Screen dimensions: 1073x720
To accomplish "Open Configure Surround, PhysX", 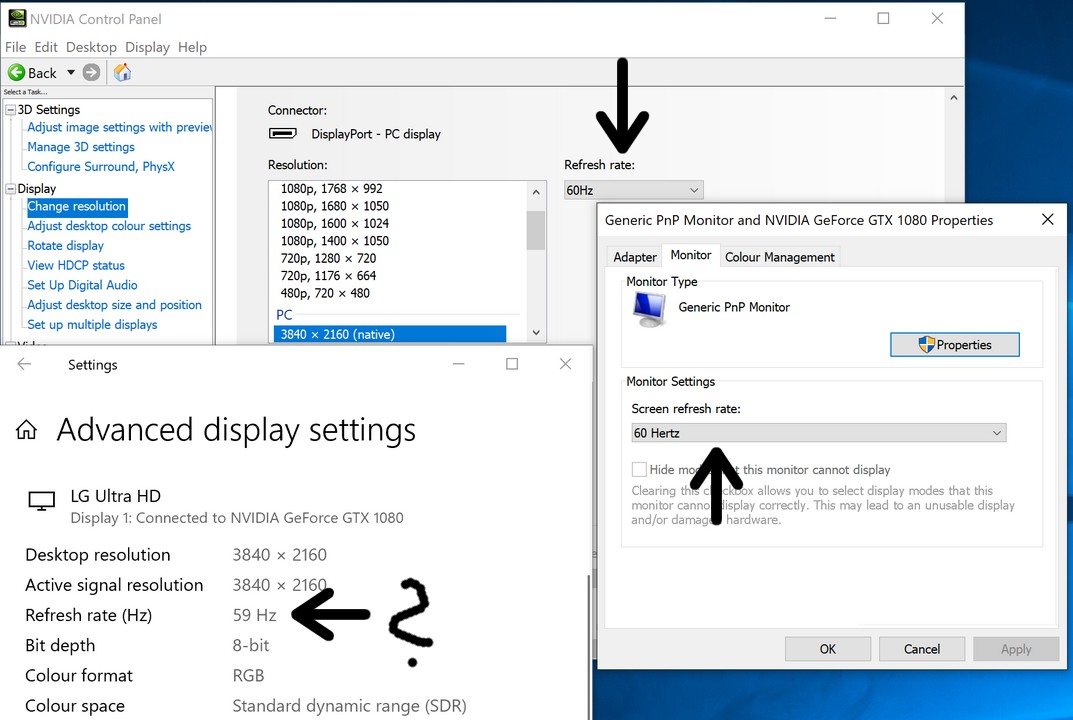I will pos(101,167).
